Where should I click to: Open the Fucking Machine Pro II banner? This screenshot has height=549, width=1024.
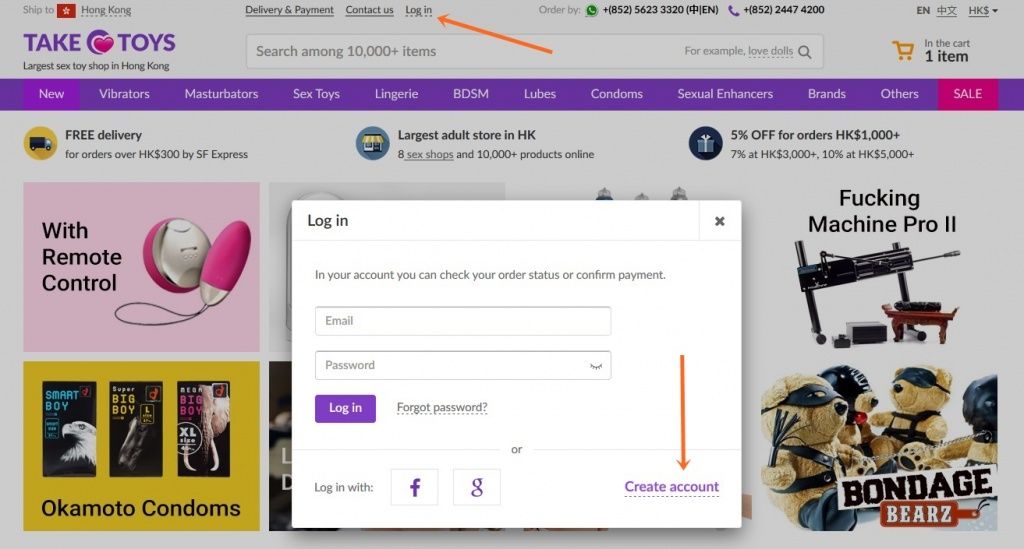point(879,268)
